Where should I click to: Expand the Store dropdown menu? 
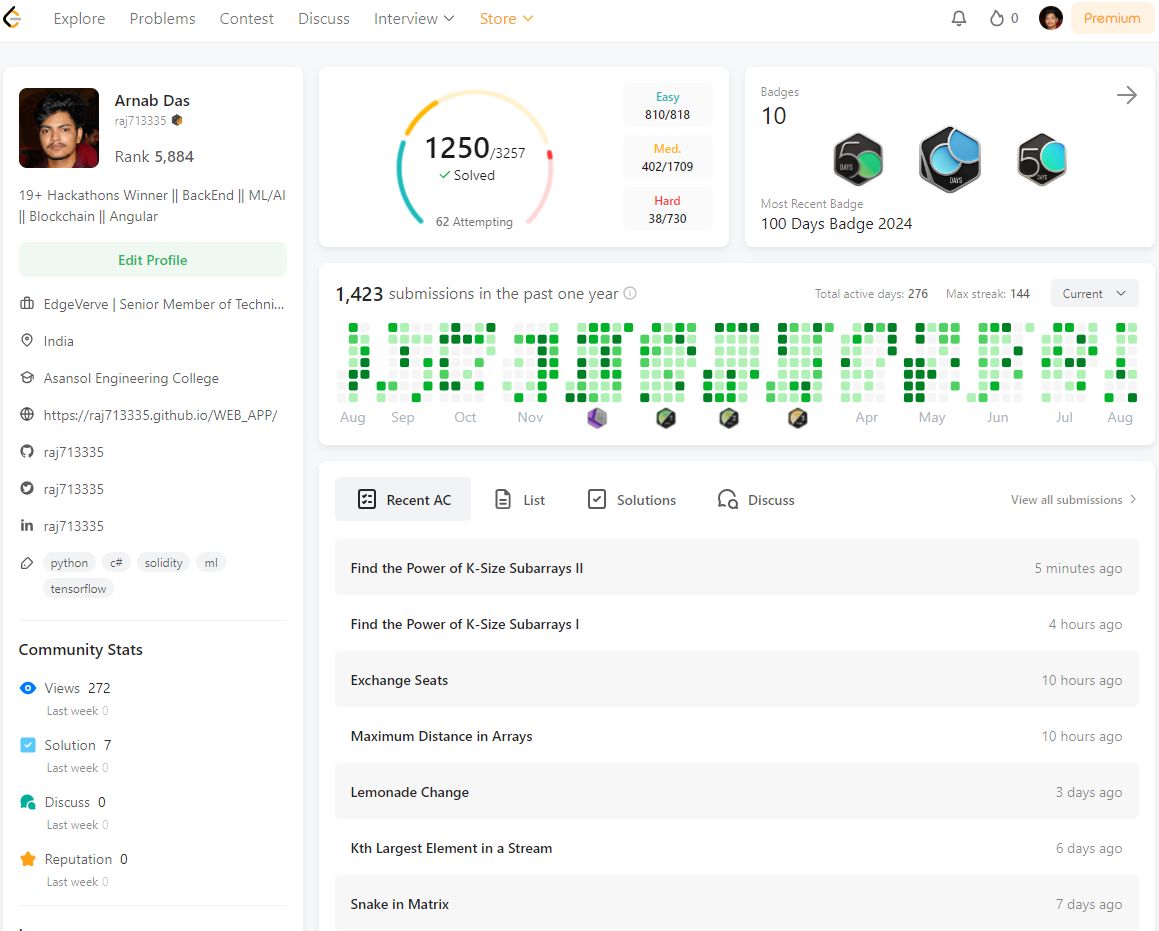coord(506,18)
